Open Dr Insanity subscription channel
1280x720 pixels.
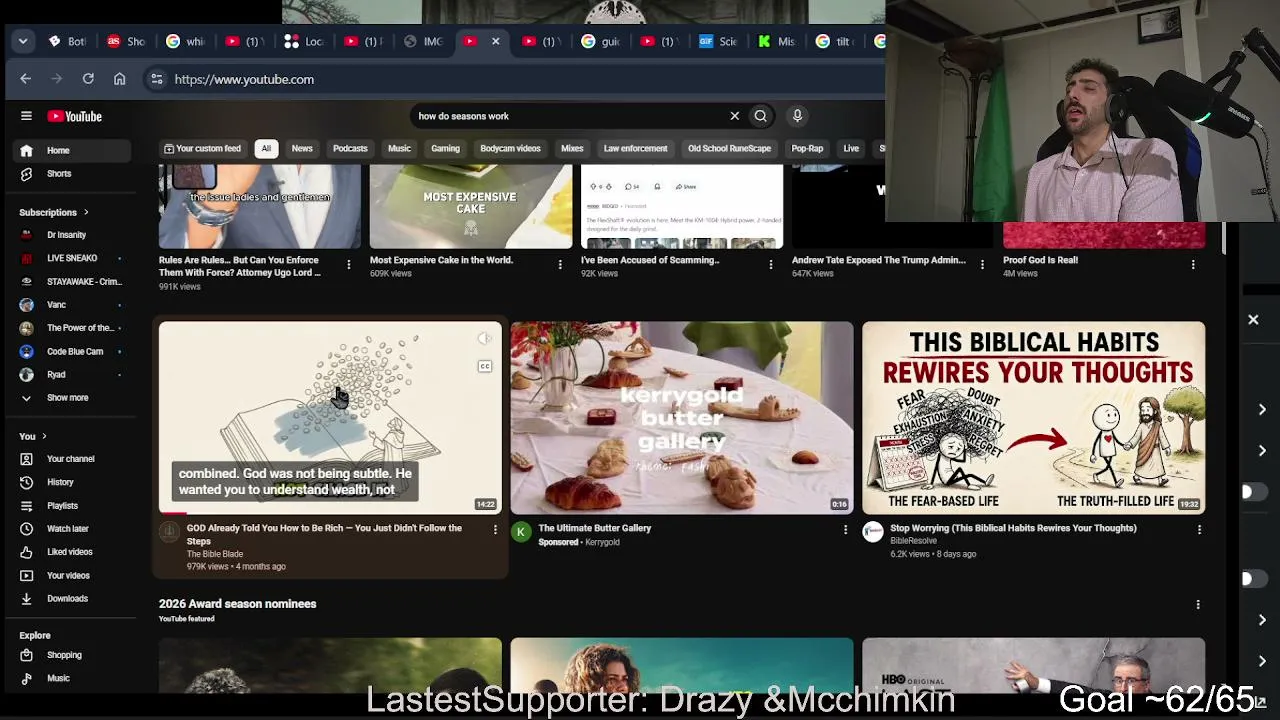pos(70,235)
